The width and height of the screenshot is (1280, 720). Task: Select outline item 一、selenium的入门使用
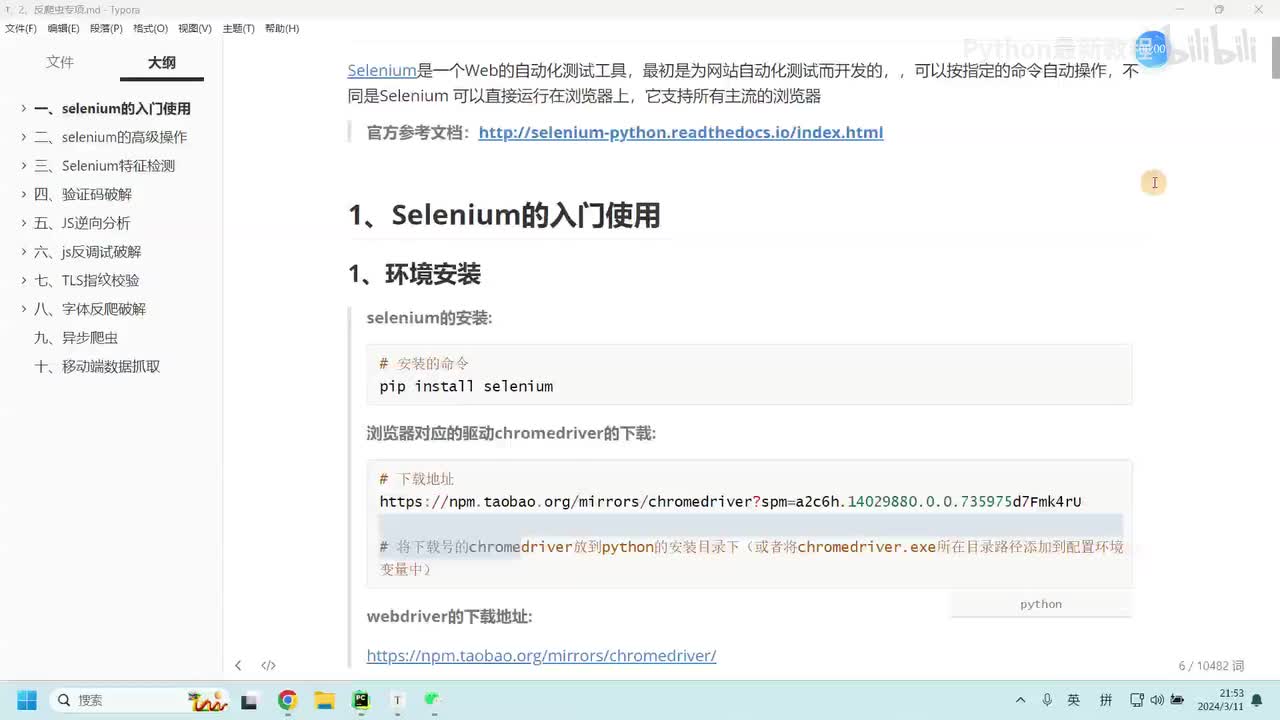coord(112,108)
